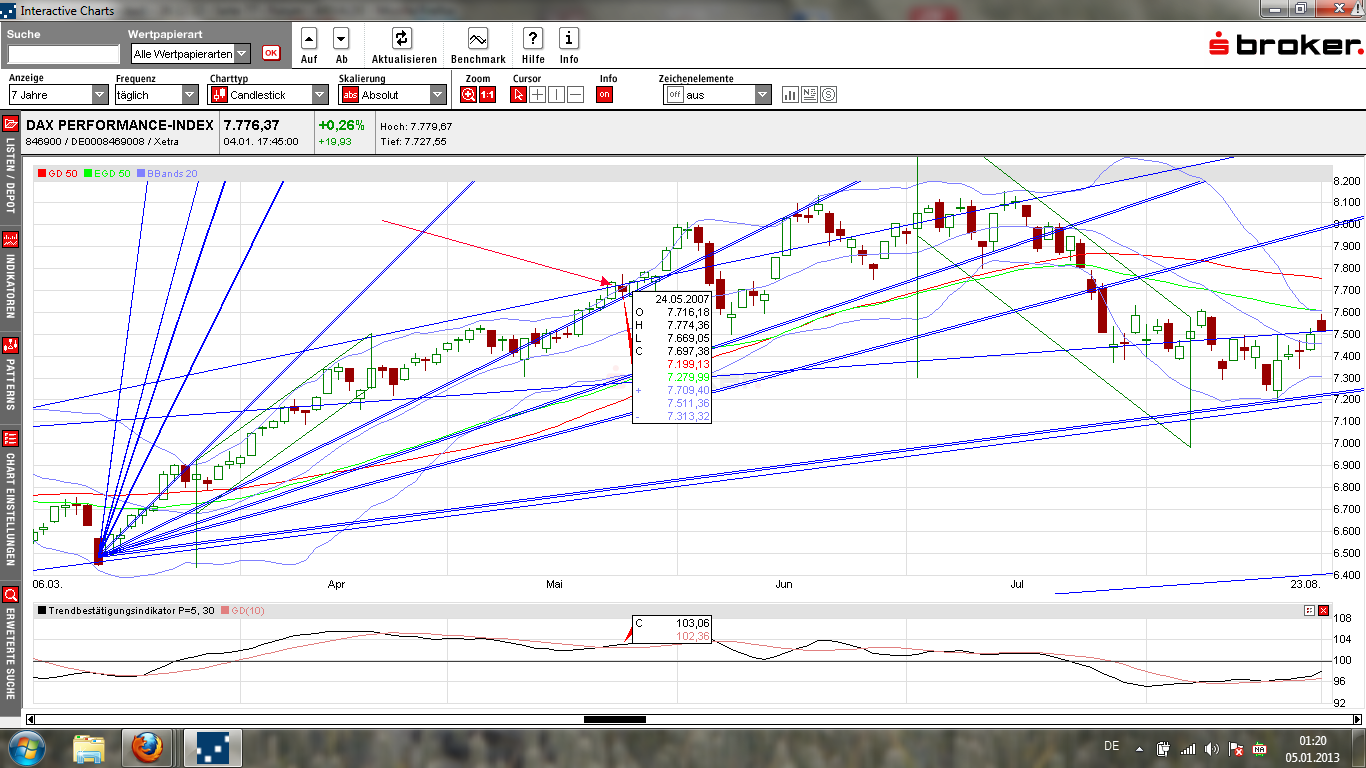The width and height of the screenshot is (1366, 768).
Task: Click the indicator panel resize icon
Action: coord(1309,610)
